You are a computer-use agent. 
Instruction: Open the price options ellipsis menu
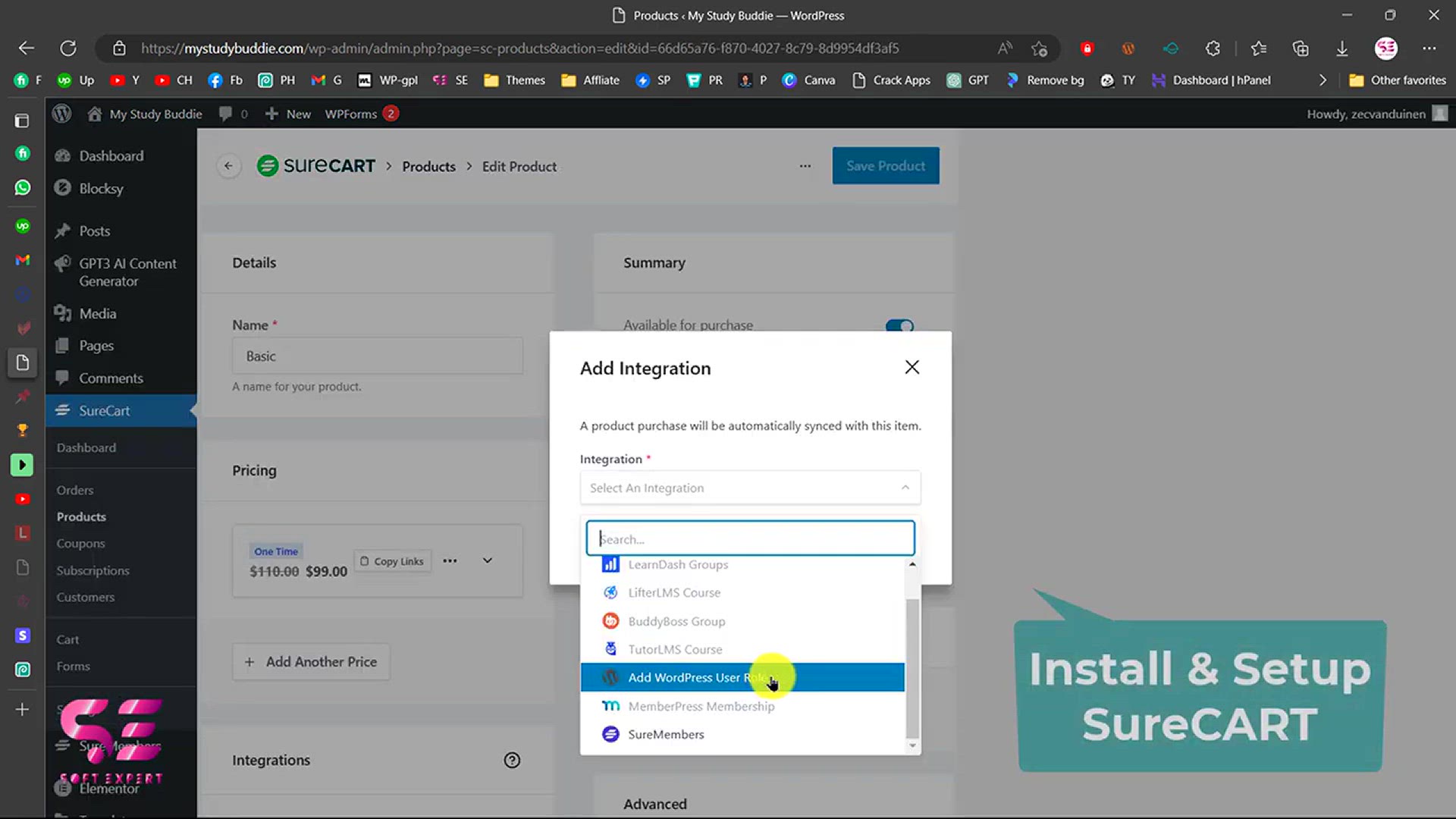(x=450, y=561)
